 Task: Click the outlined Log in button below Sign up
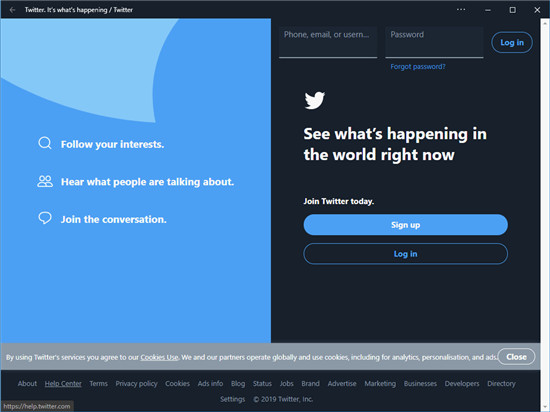(x=405, y=254)
